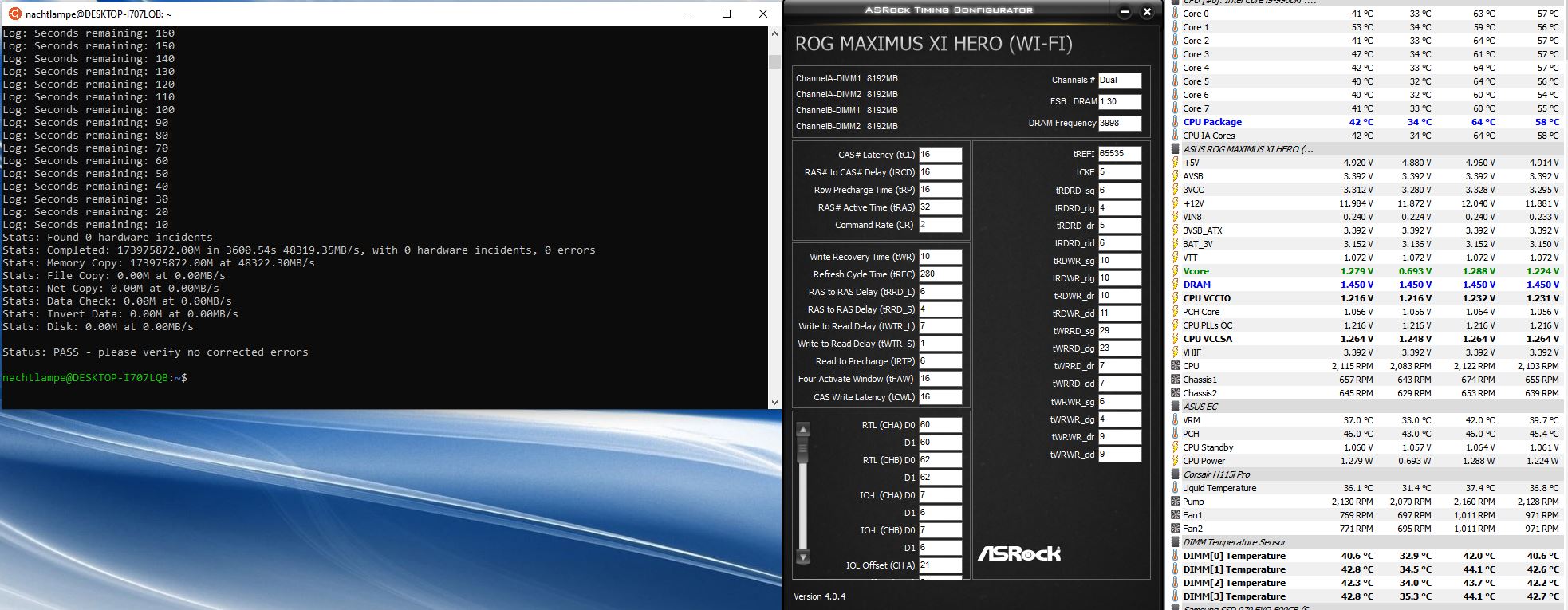1568x610 pixels.
Task: Click fan icon beside Chassis2 row
Action: (x=1175, y=393)
